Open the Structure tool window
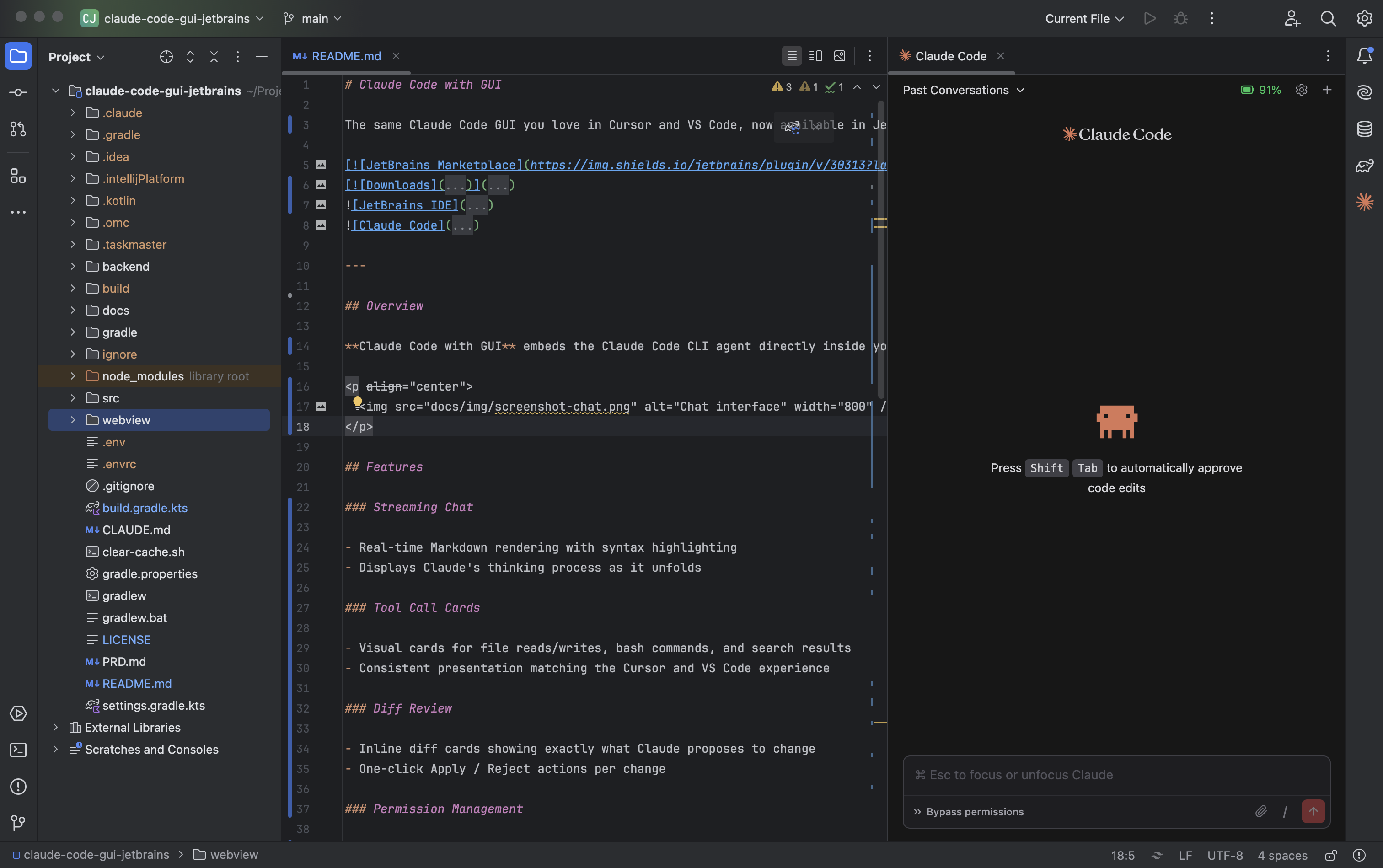This screenshot has height=868, width=1383. (x=18, y=176)
